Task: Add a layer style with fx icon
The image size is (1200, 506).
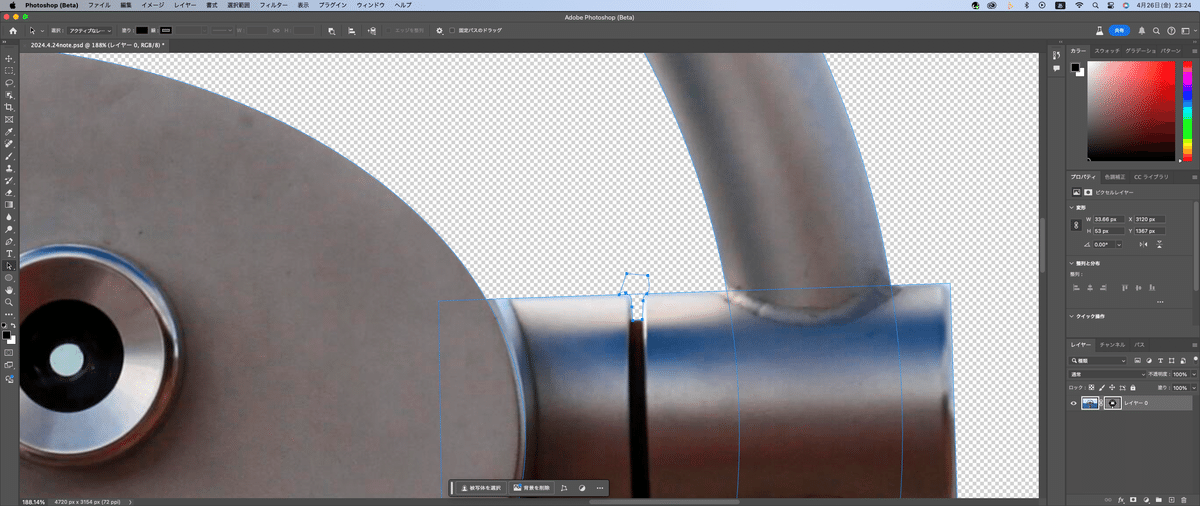Action: 1121,499
